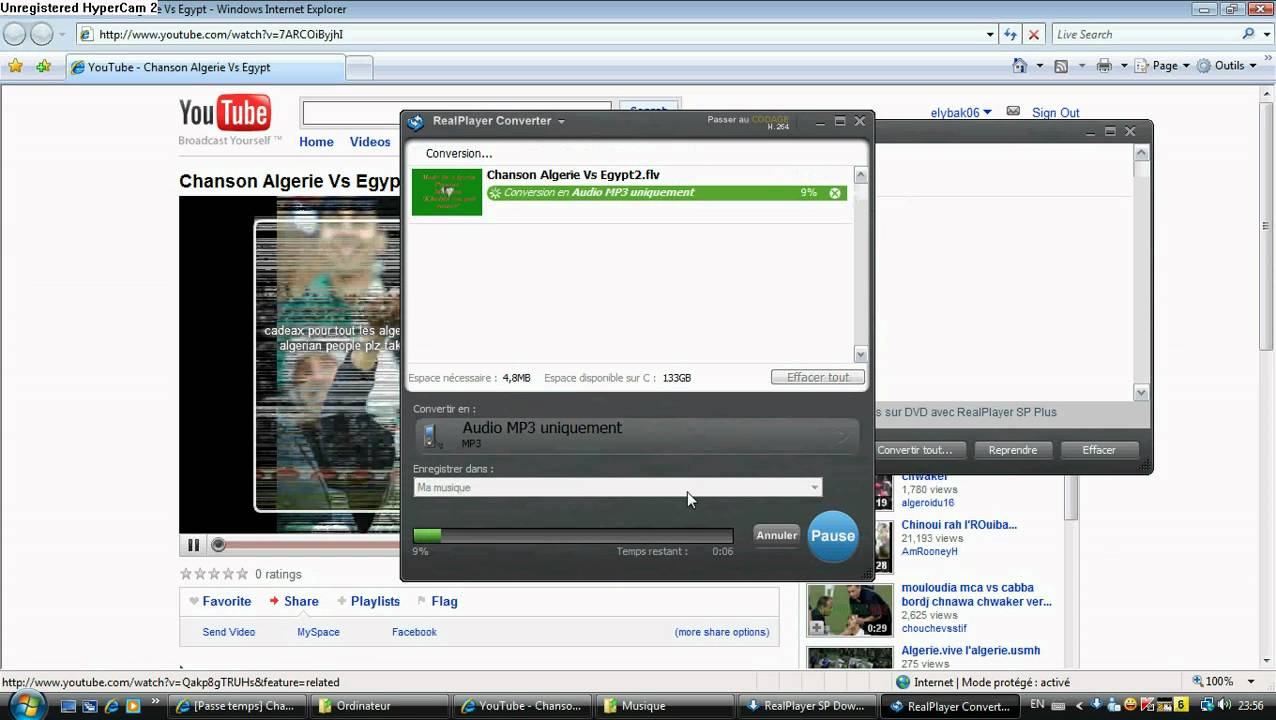Click the algeroidu16 uploader link
Viewport: 1276px width, 720px height.
928,503
